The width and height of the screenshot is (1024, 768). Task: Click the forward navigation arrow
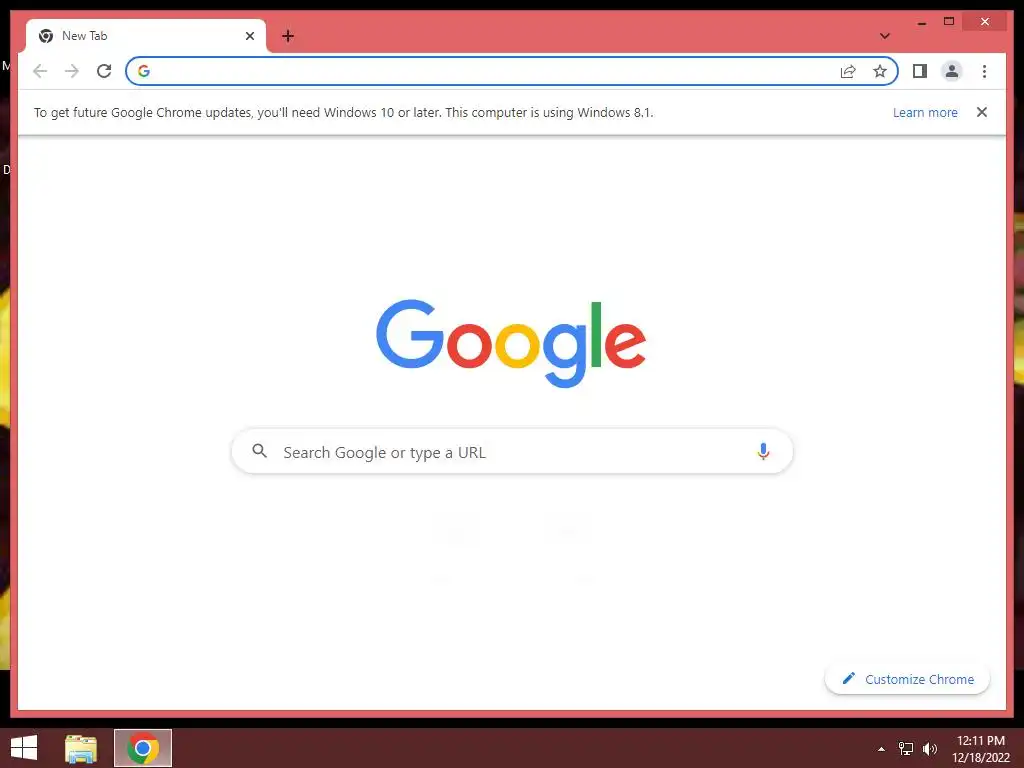pyautogui.click(x=72, y=71)
